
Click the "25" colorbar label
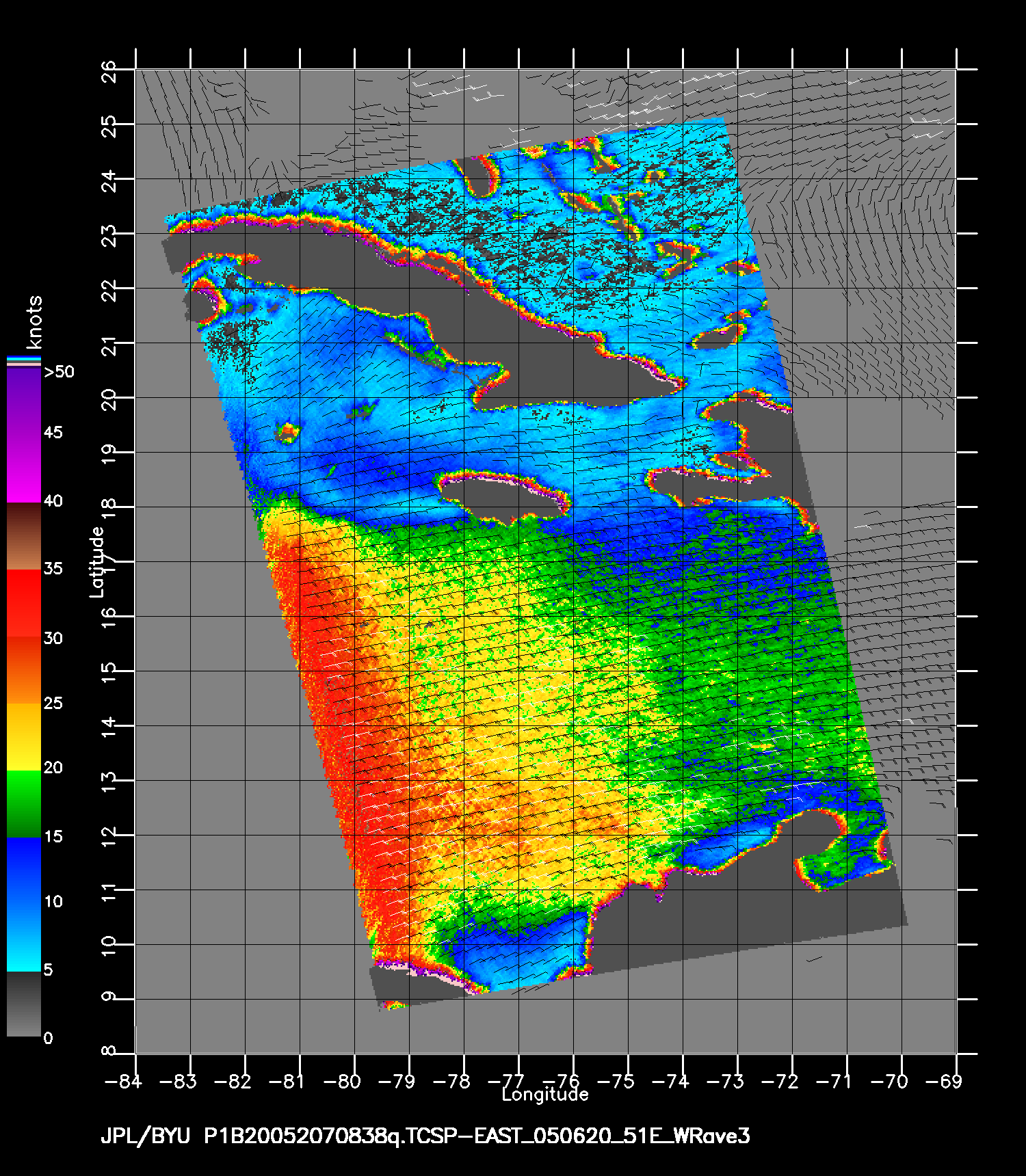pos(53,703)
